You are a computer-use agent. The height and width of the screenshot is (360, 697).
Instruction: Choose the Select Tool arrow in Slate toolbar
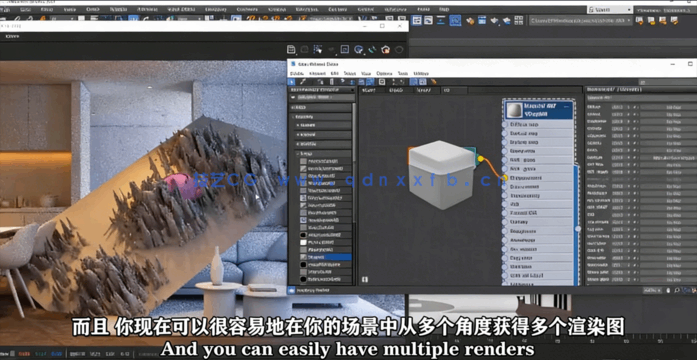pos(292,82)
